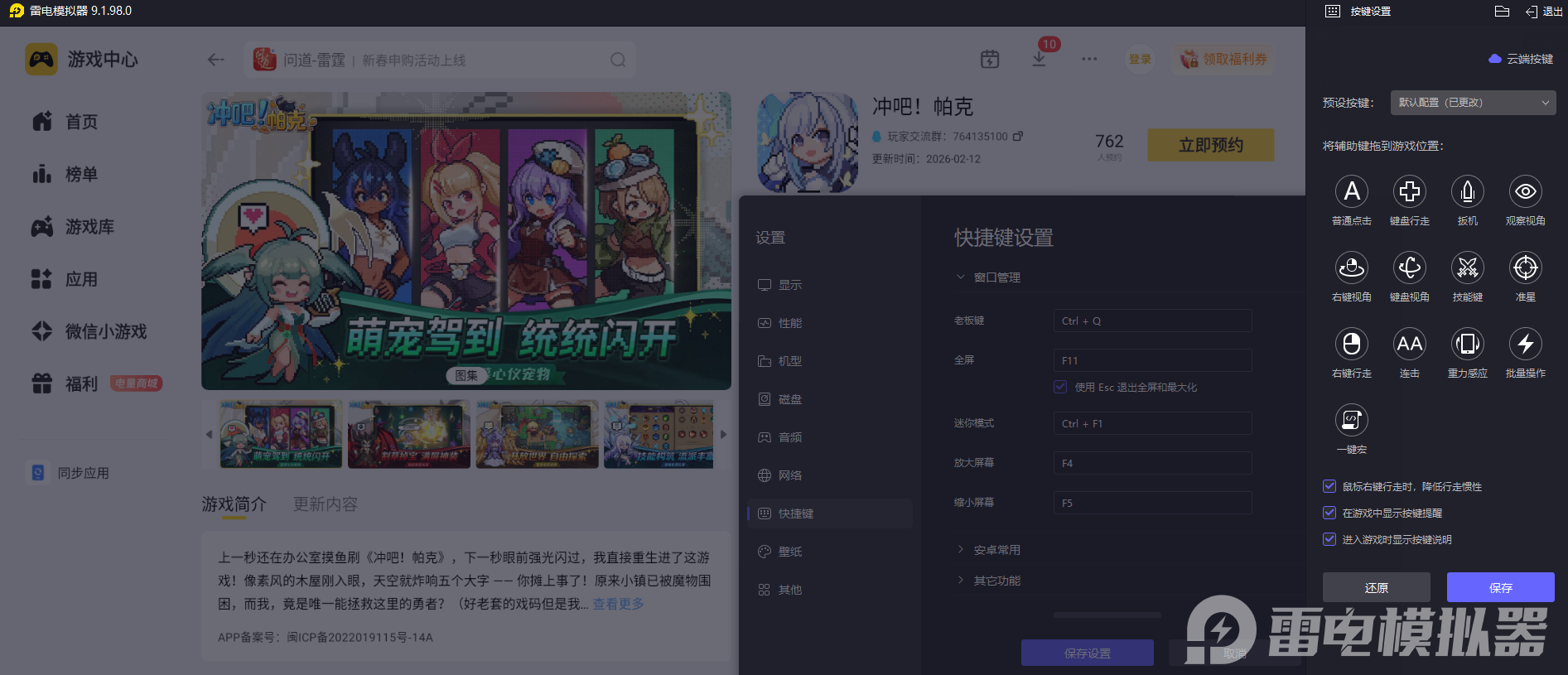Select 快捷键 settings category

tap(830, 513)
